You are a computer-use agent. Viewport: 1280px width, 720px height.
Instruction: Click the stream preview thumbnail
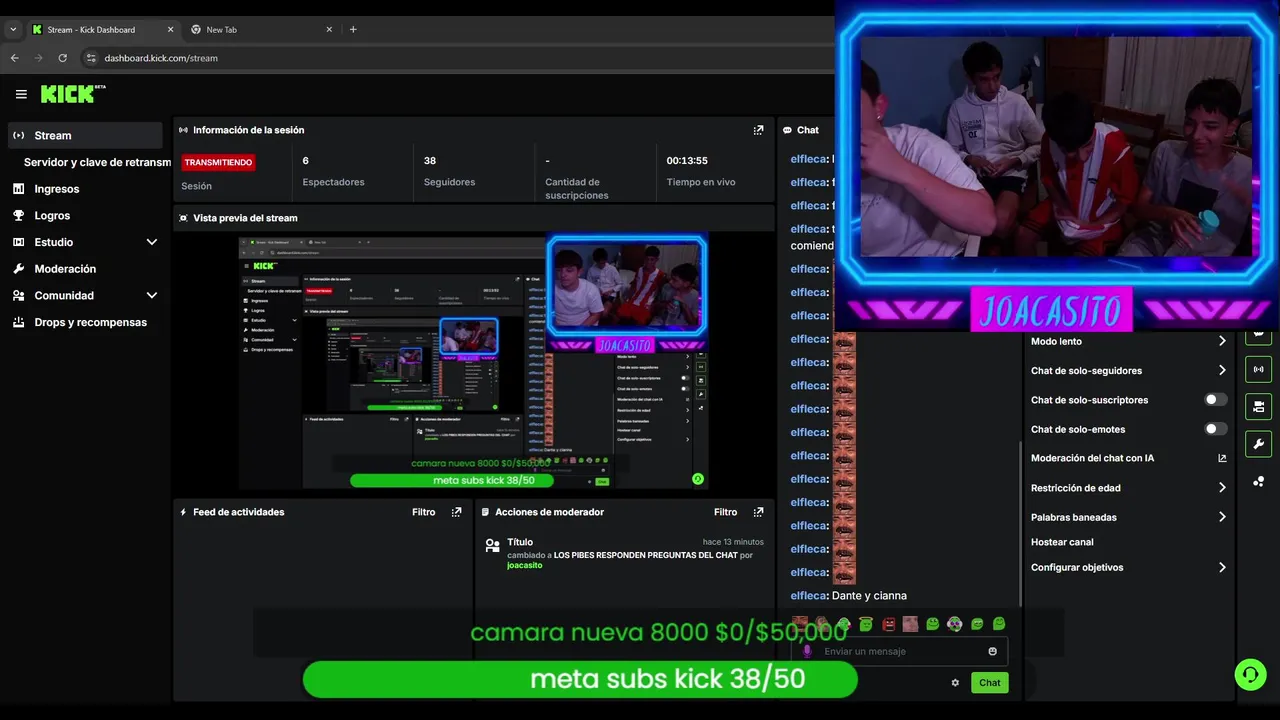473,362
